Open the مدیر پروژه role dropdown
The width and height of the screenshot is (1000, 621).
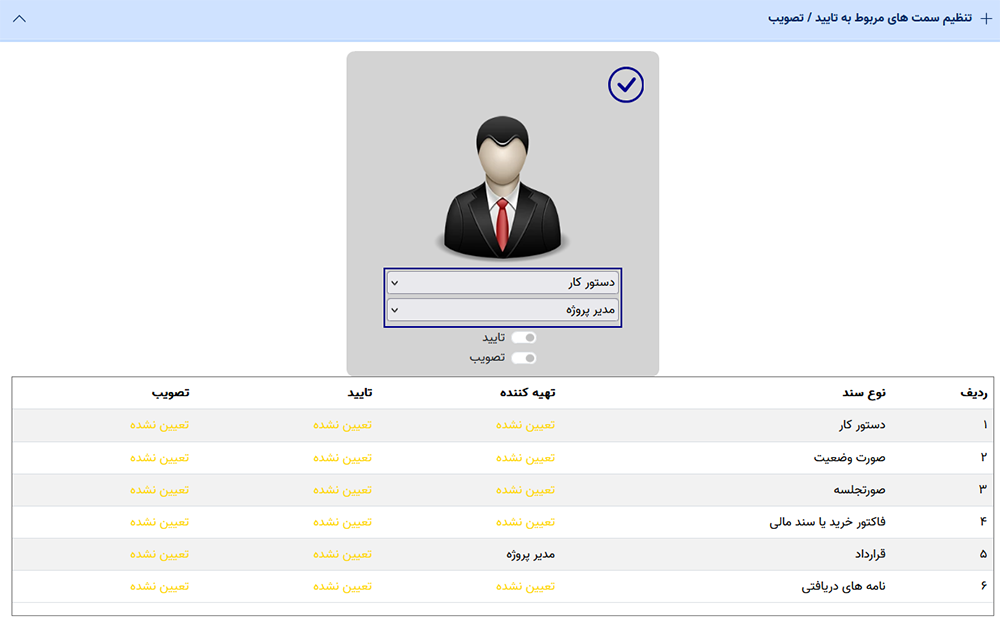503,310
